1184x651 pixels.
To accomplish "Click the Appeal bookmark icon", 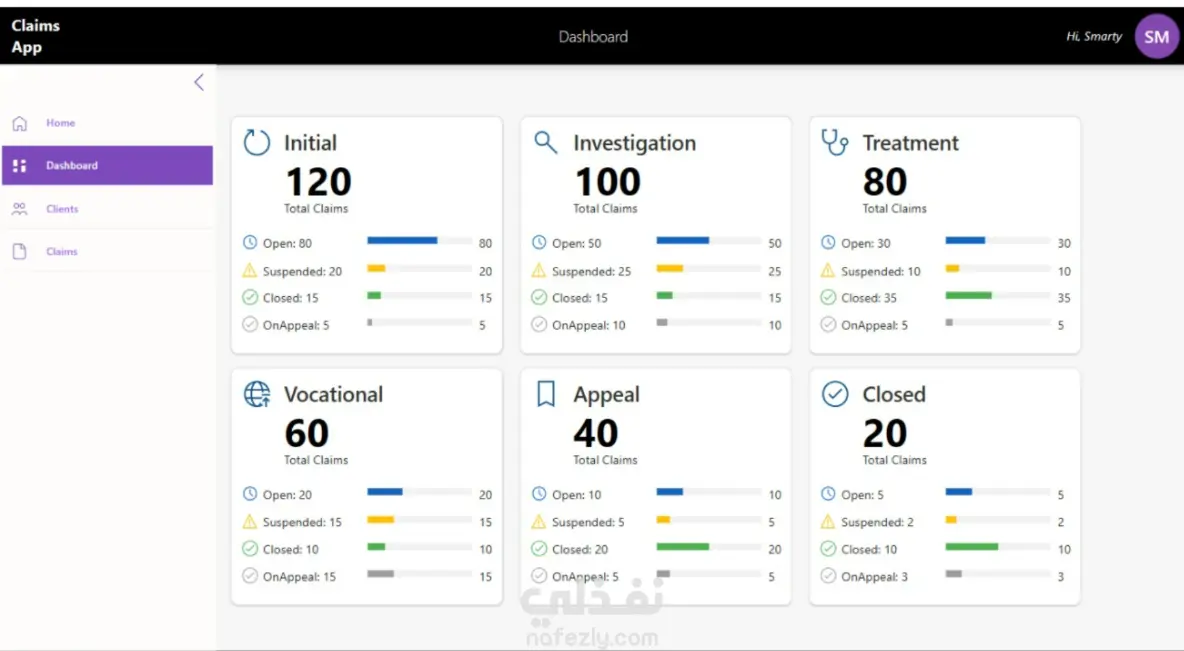I will [545, 393].
